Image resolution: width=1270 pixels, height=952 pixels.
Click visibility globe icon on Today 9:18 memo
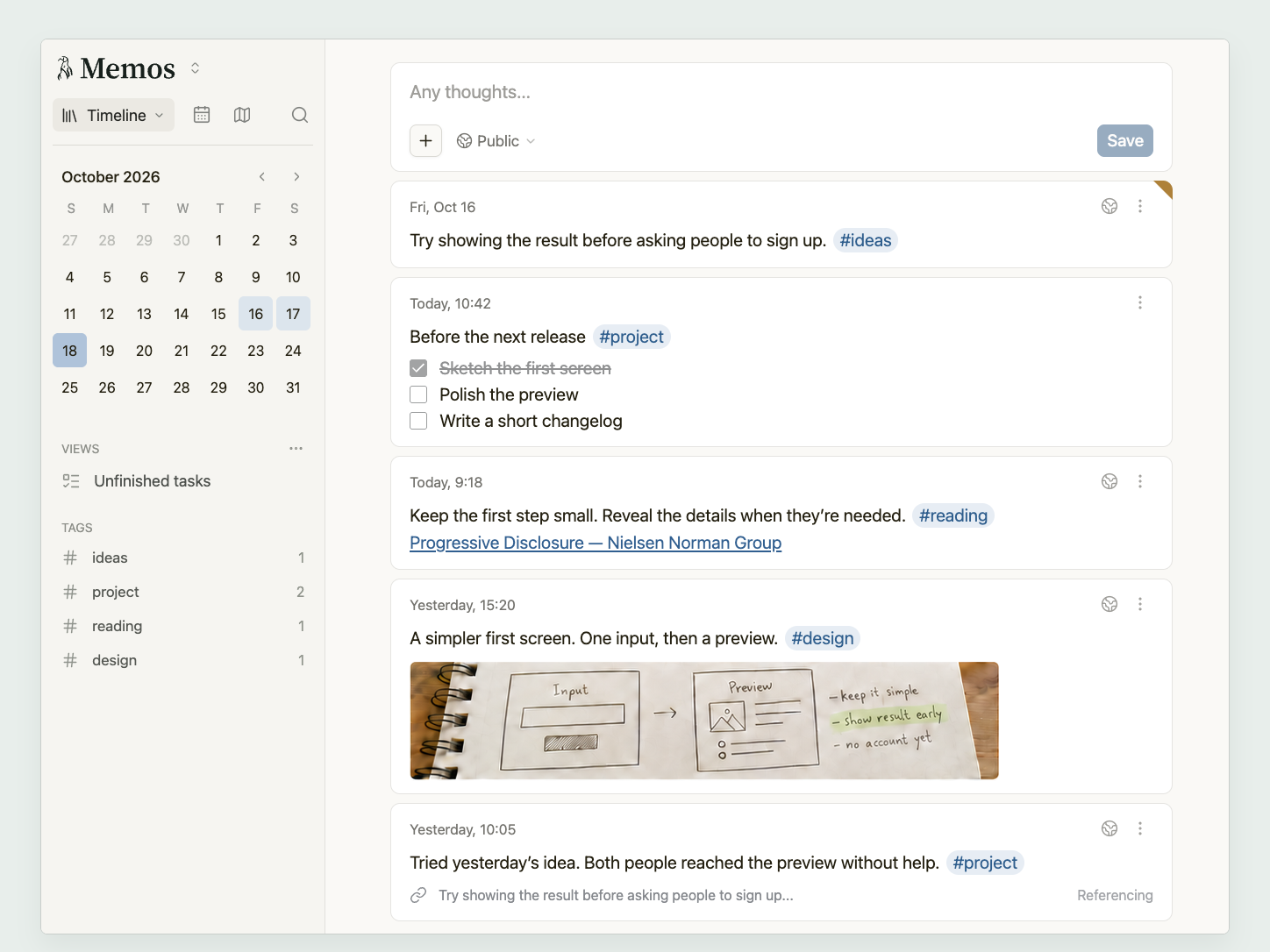(1109, 481)
